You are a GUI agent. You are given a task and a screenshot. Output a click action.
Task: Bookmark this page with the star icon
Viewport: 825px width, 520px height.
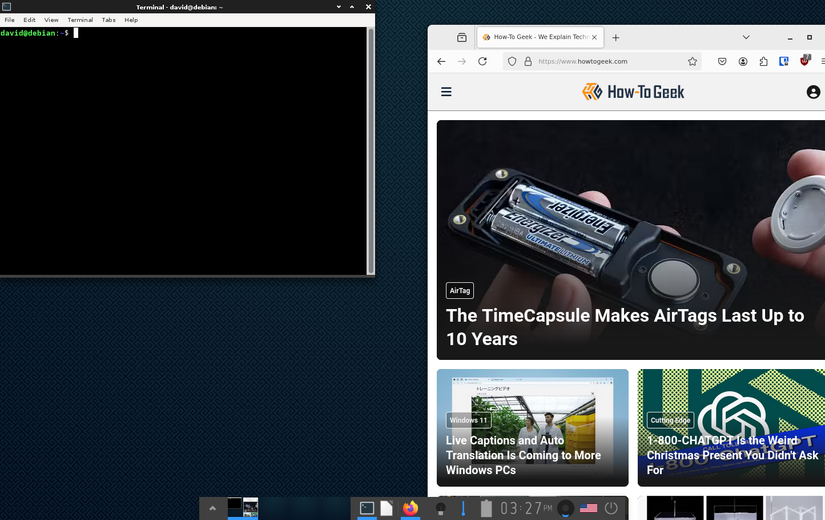pyautogui.click(x=692, y=61)
